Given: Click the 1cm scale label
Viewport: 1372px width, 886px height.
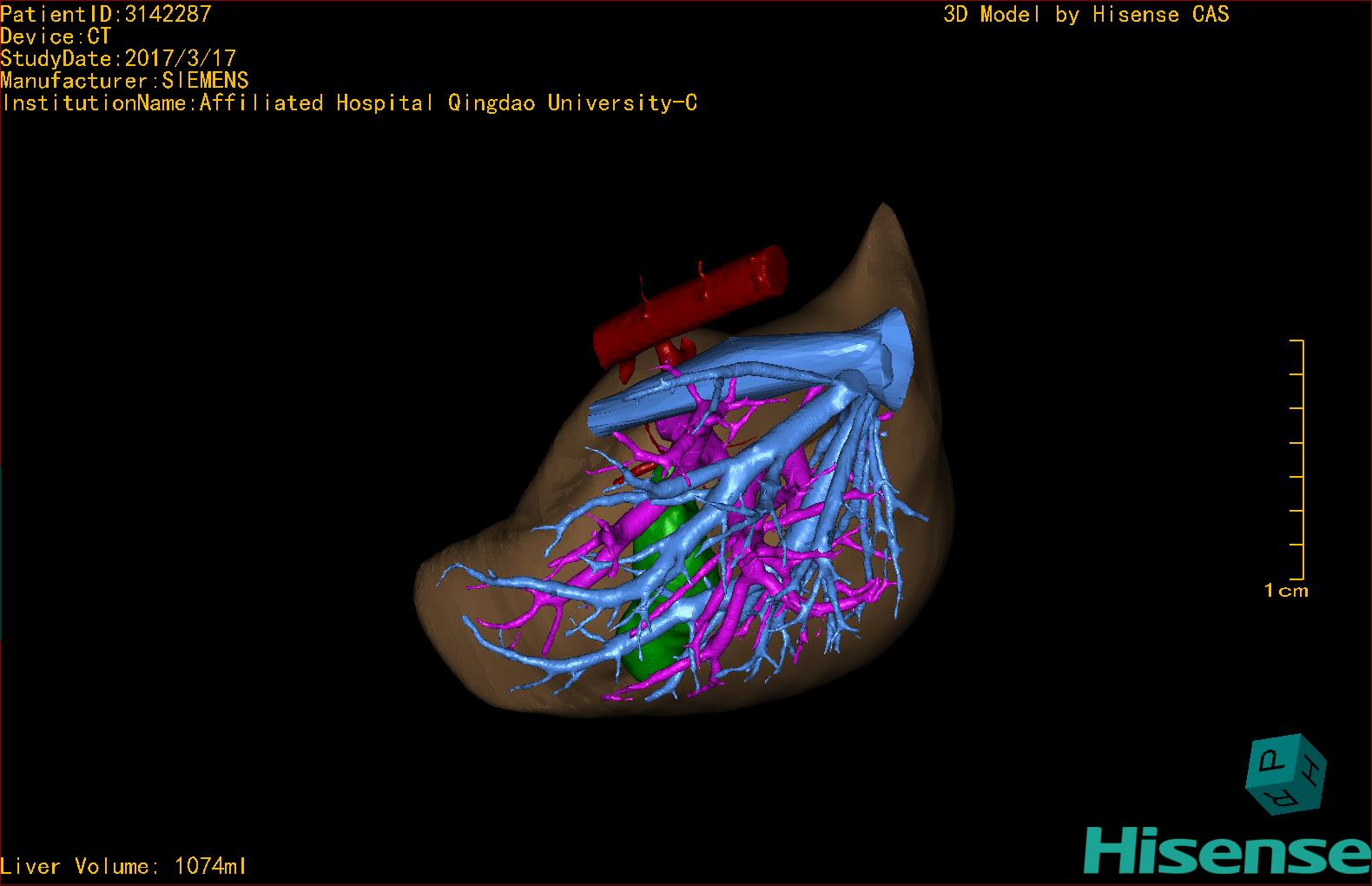Looking at the screenshot, I should click(x=1286, y=591).
